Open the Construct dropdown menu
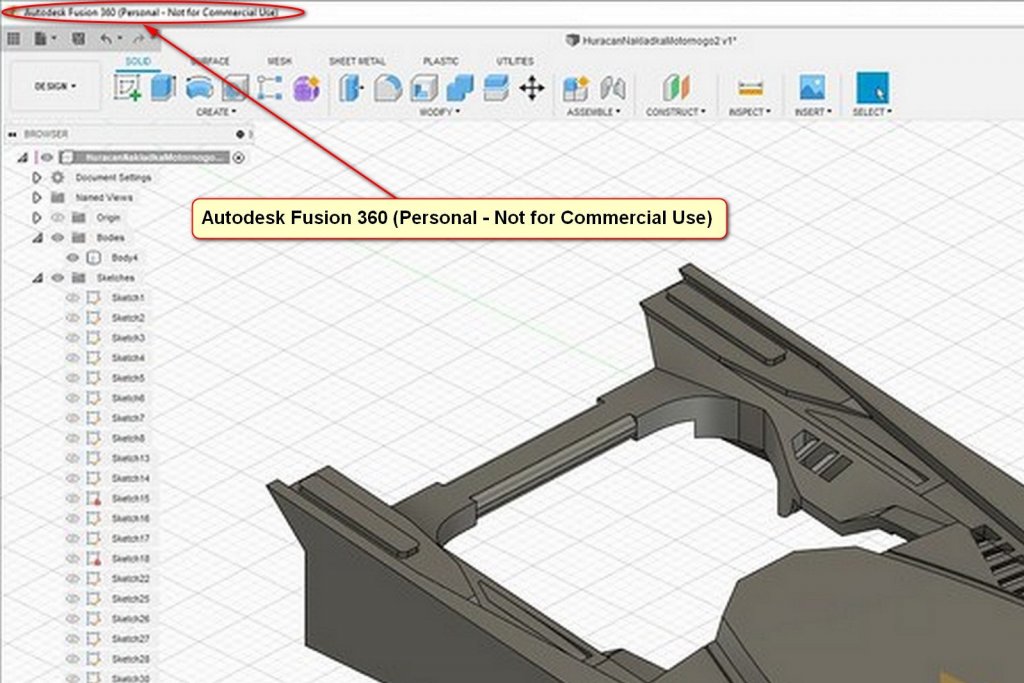The height and width of the screenshot is (683, 1024). click(676, 112)
